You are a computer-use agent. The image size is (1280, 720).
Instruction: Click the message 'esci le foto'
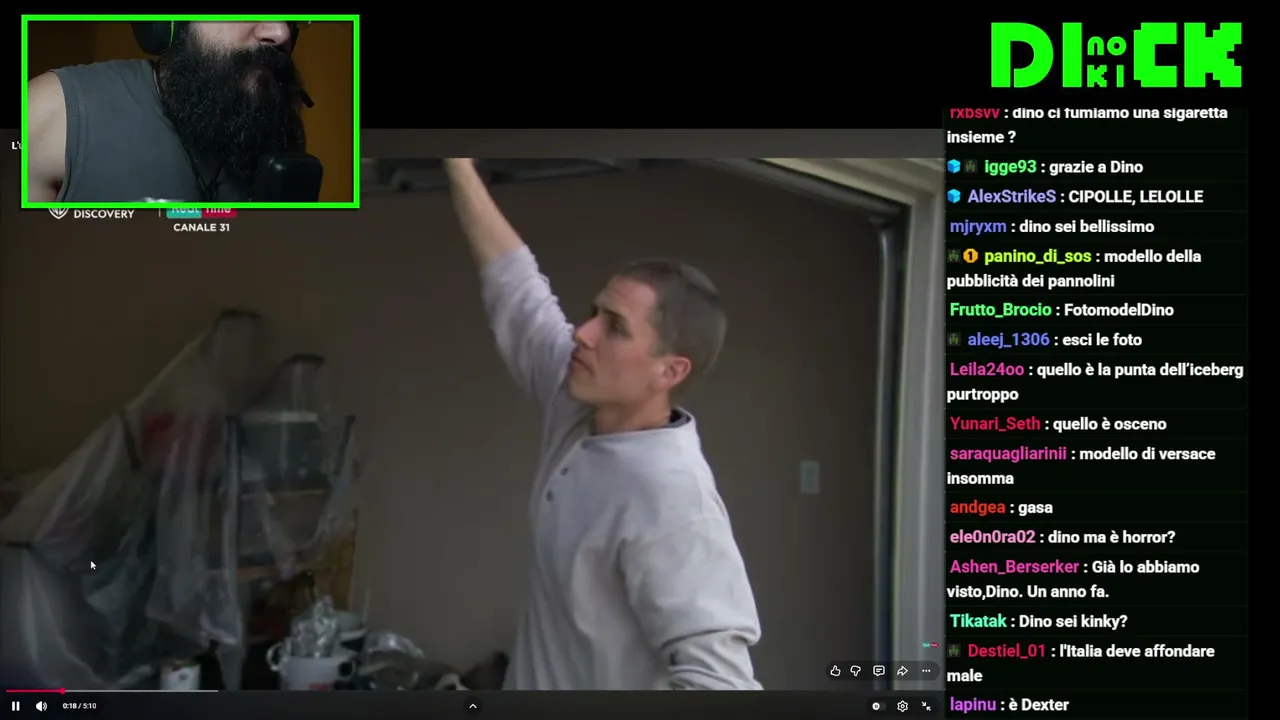pos(1102,340)
